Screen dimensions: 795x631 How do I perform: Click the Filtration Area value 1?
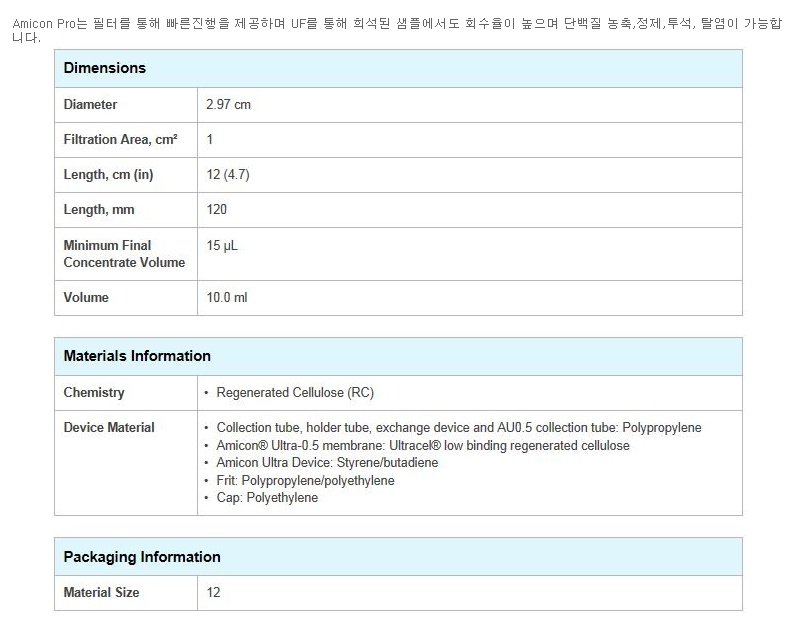click(x=209, y=139)
